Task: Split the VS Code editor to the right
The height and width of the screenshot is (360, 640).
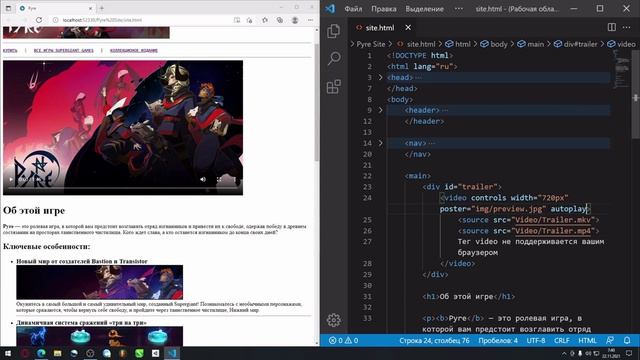Action: [x=611, y=27]
